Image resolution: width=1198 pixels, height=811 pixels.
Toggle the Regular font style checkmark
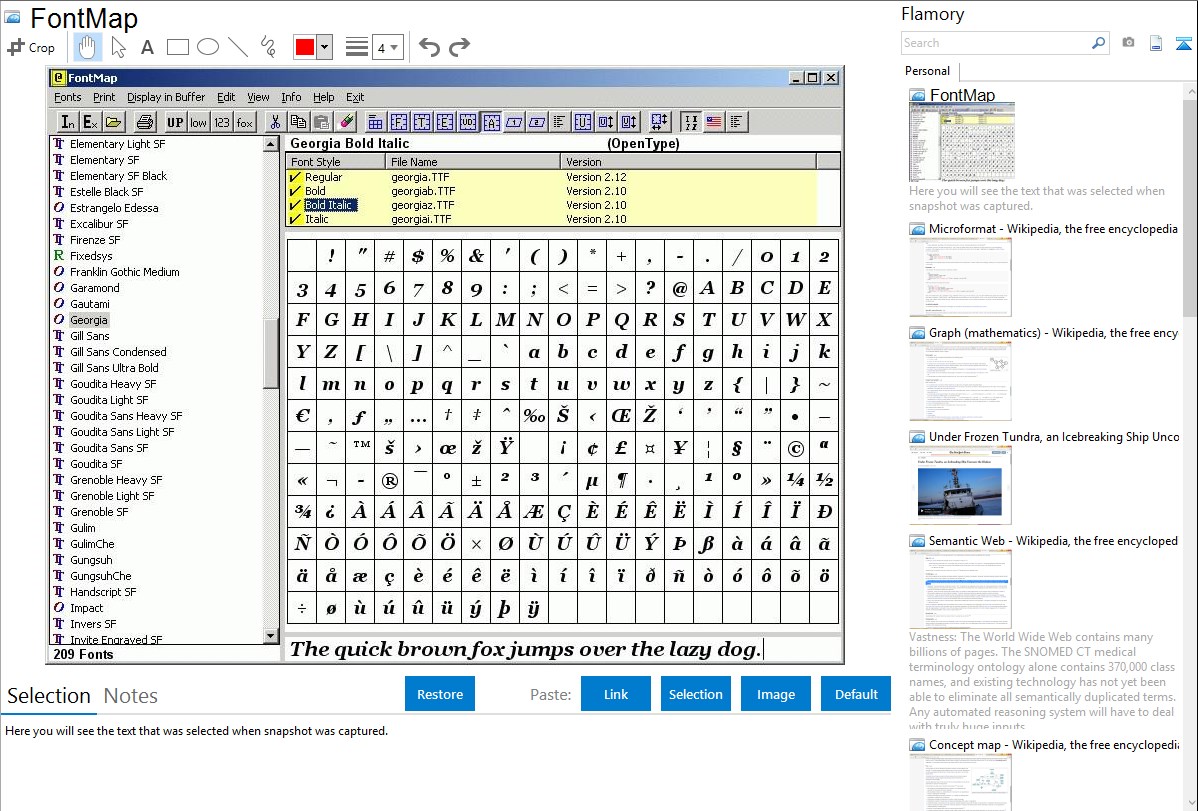(x=295, y=177)
